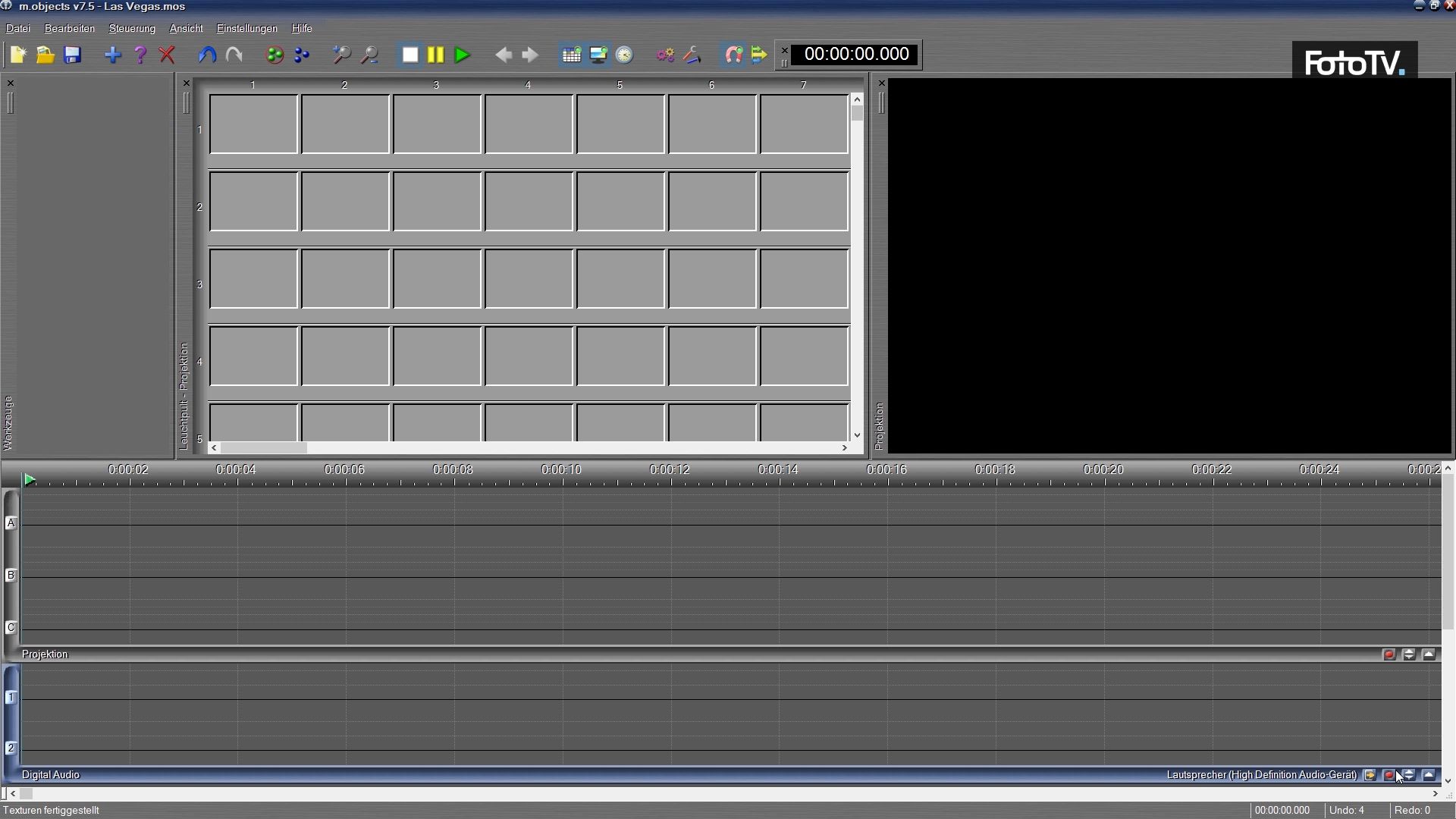Toggle the virtual screen monitor icon
The height and width of the screenshot is (819, 1456).
click(598, 55)
